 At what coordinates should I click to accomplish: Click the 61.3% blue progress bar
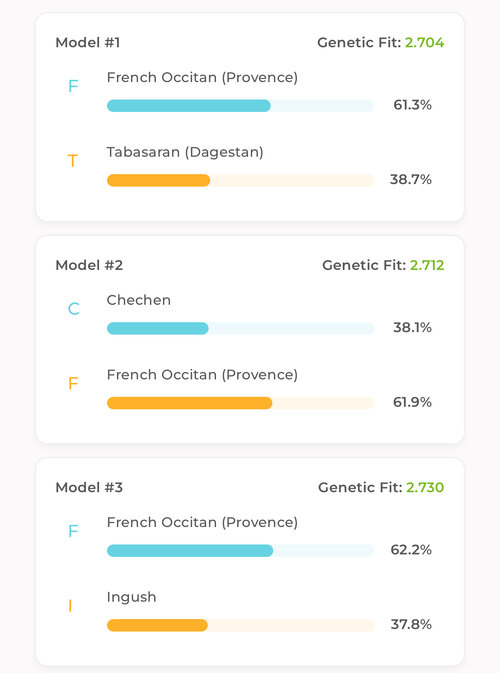click(240, 106)
